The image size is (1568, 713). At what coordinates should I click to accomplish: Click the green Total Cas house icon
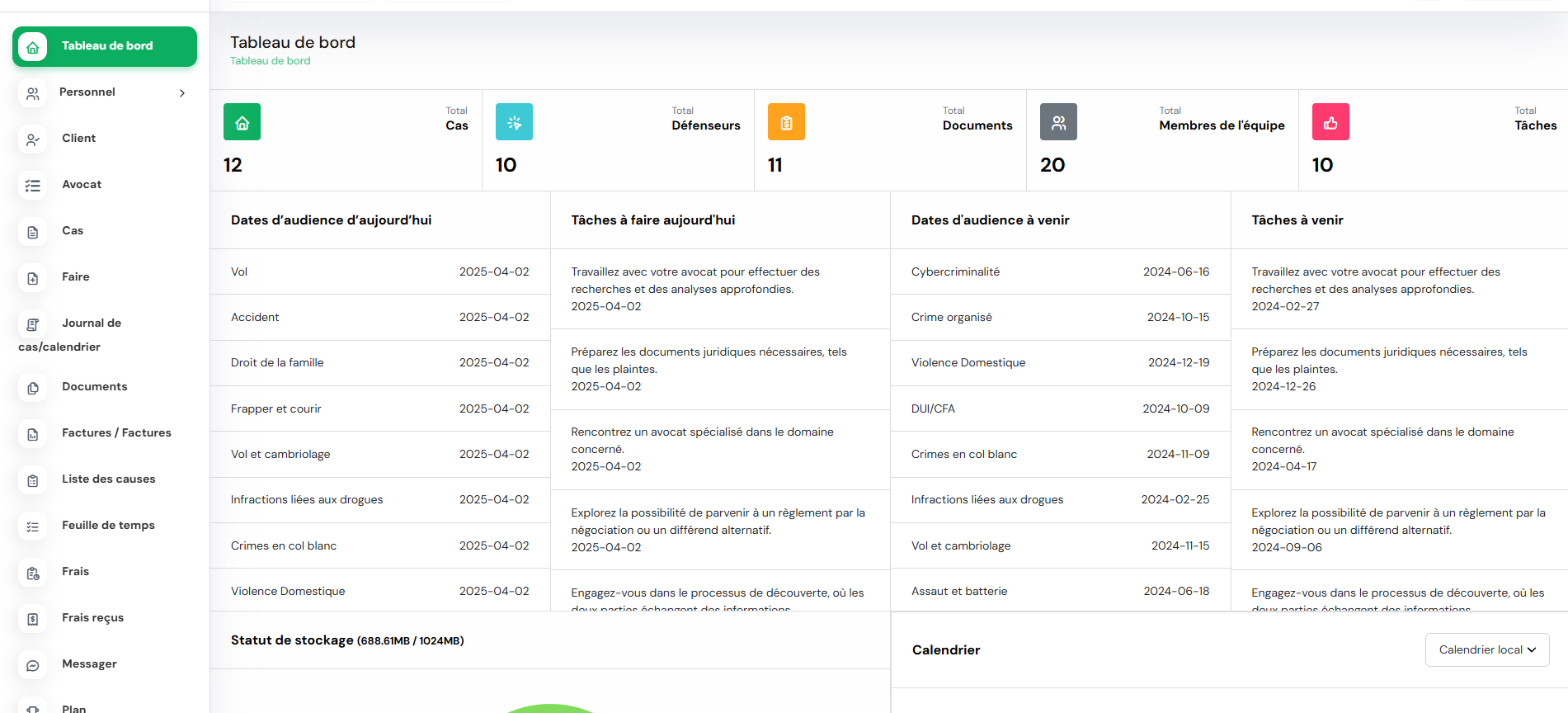pos(242,122)
